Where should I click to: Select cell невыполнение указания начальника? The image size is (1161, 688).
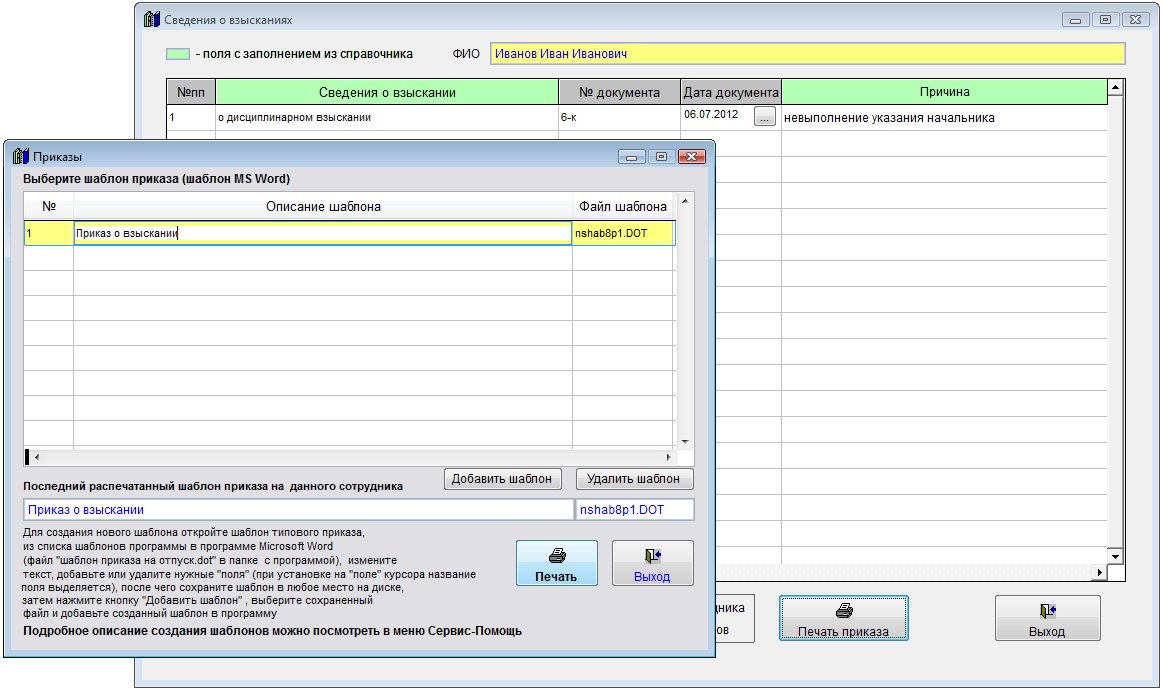pyautogui.click(x=944, y=117)
